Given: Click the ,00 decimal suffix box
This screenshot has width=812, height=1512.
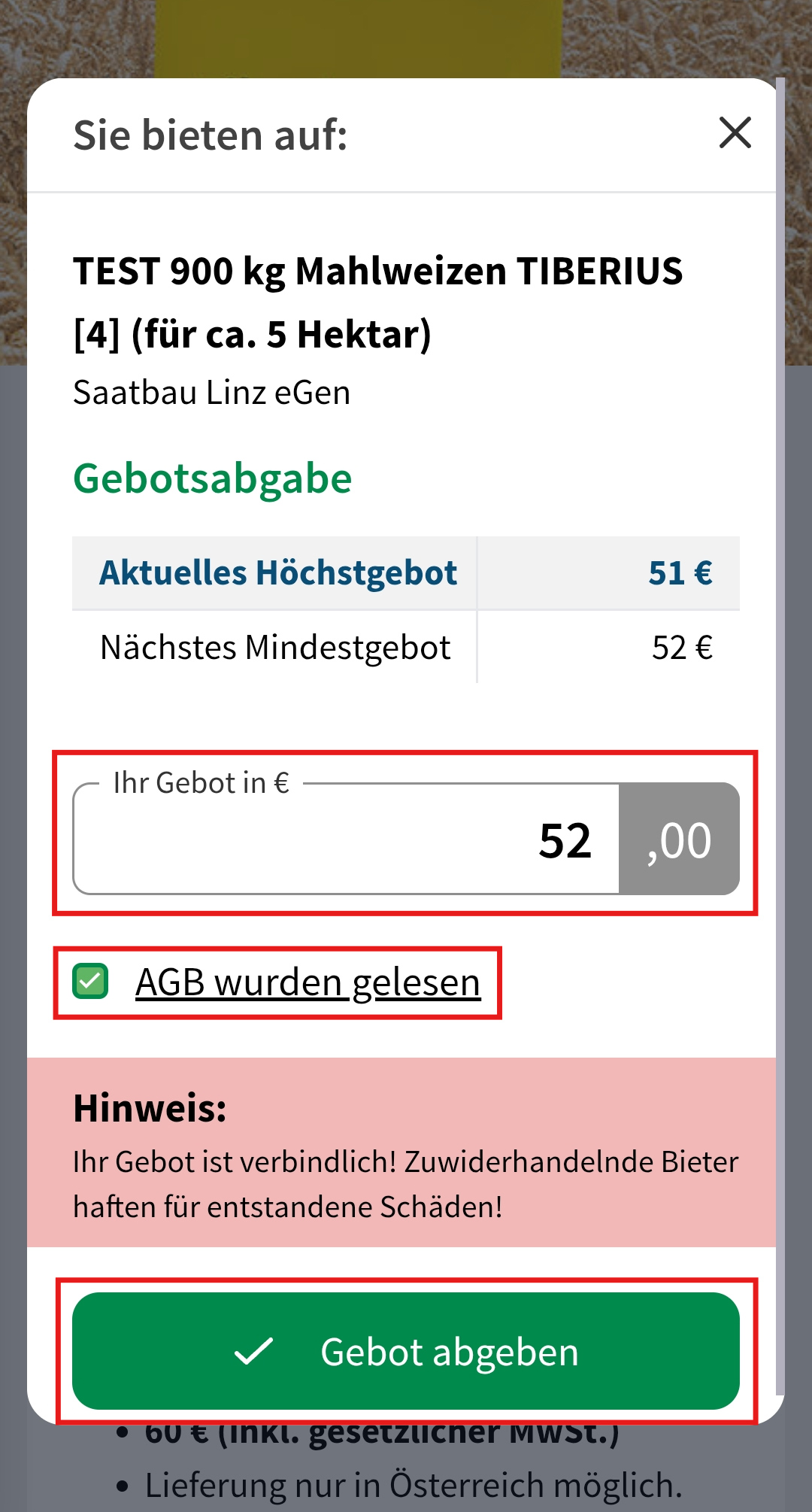Looking at the screenshot, I should [x=679, y=839].
